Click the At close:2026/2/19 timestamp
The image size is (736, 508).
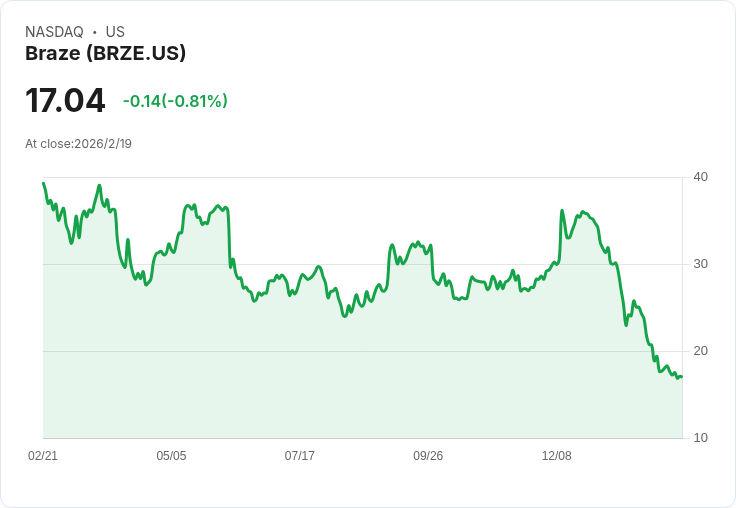point(78,144)
